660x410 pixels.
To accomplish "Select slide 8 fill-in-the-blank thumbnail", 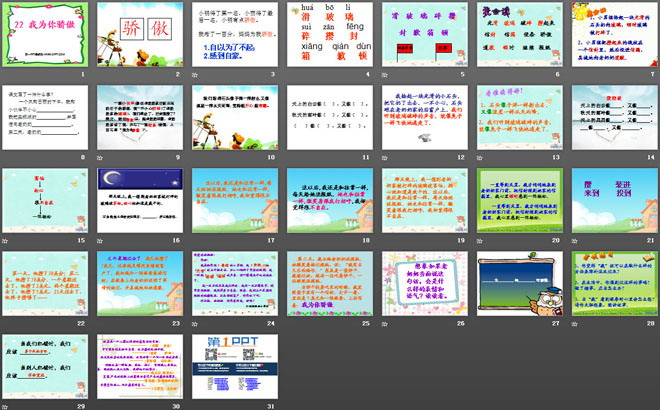I will (45, 117).
